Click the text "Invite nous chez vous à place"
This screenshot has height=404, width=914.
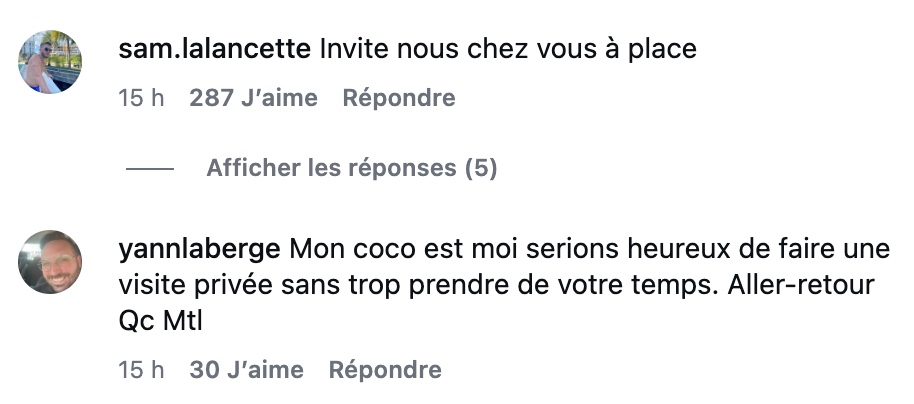(x=508, y=48)
